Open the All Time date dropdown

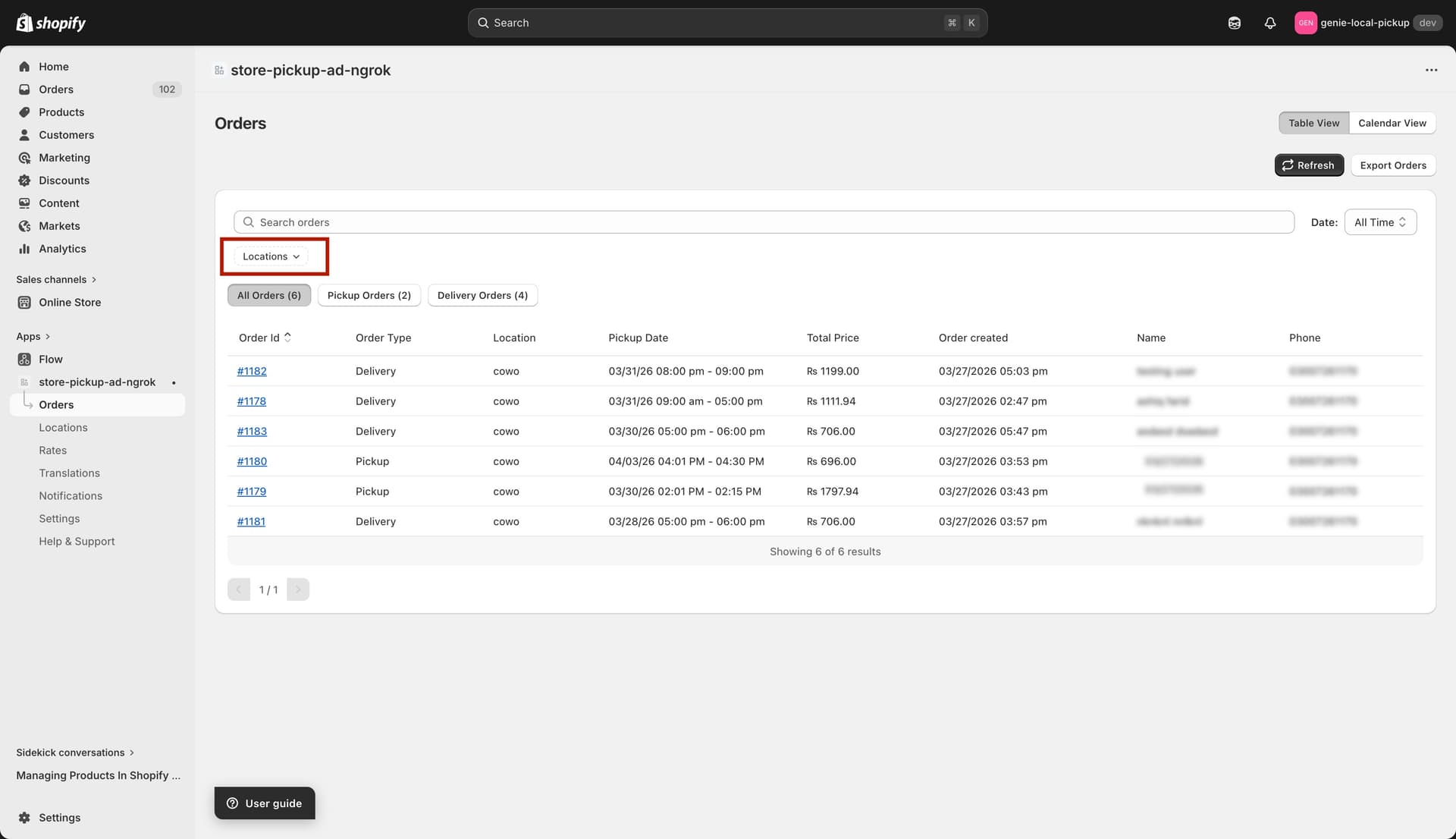(x=1379, y=222)
